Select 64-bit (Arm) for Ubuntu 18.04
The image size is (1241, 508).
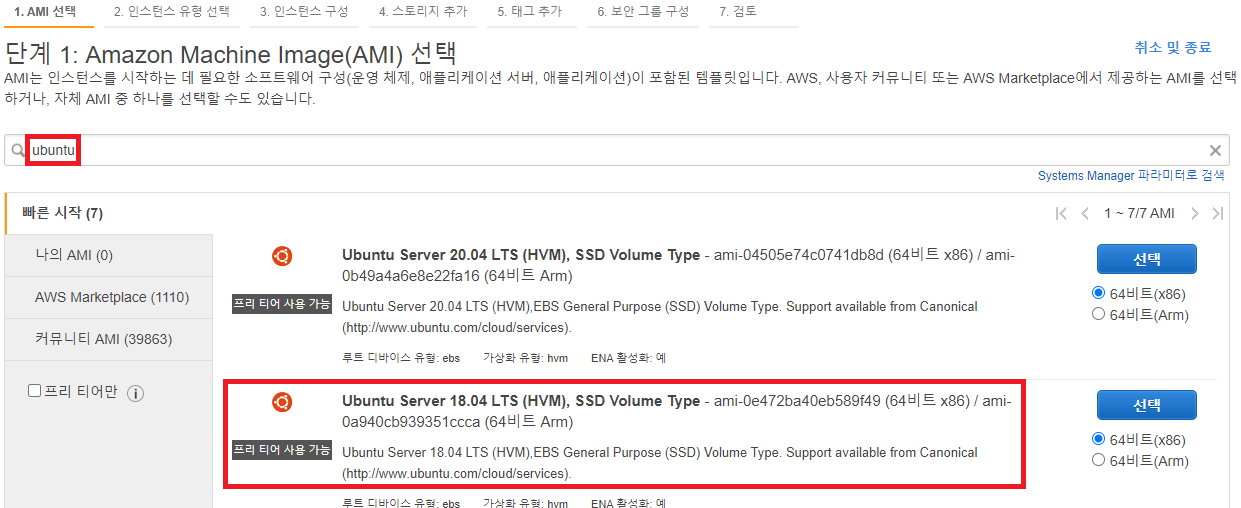click(1099, 460)
